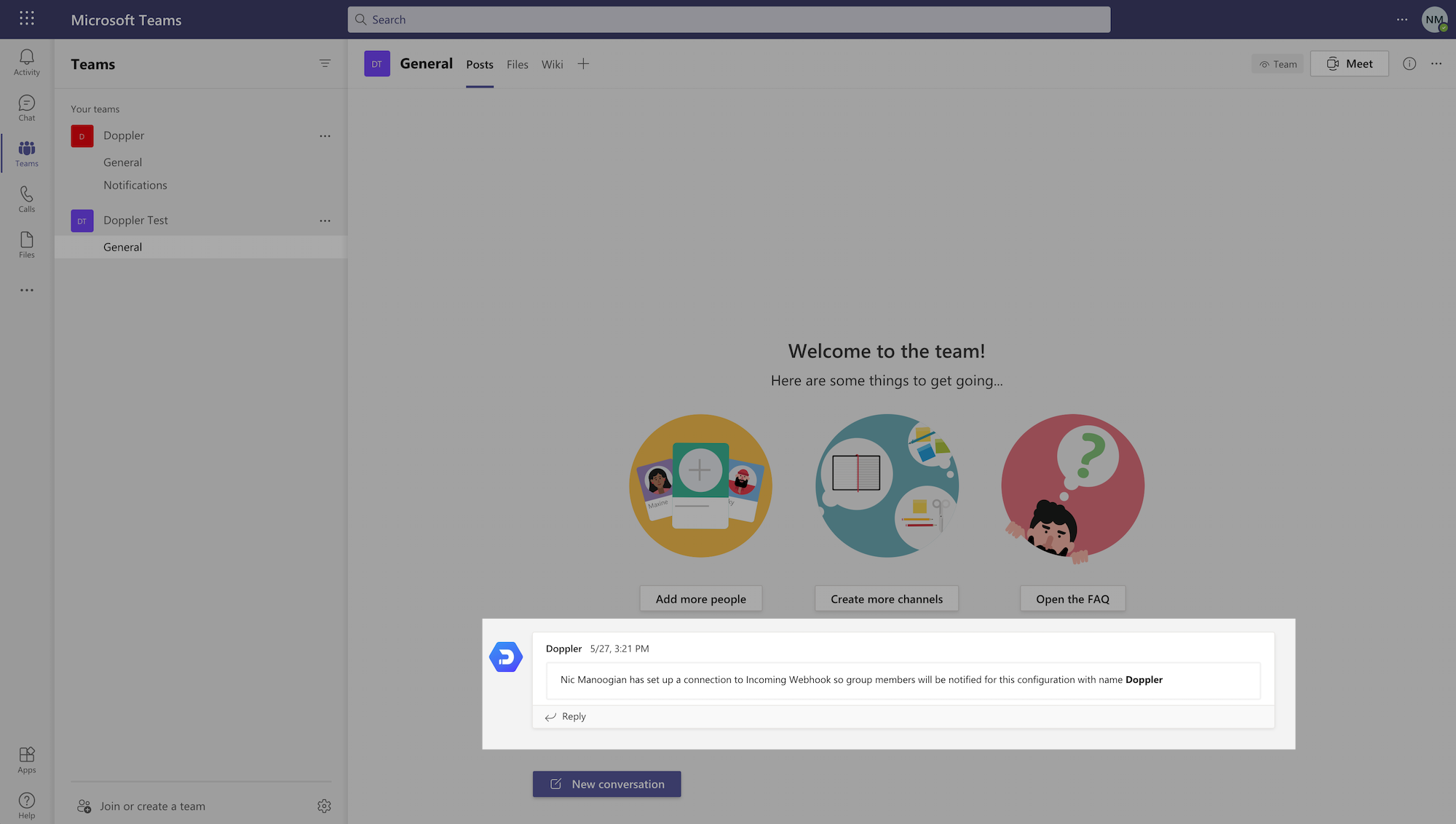Open more apps ellipsis in left rail

[26, 290]
